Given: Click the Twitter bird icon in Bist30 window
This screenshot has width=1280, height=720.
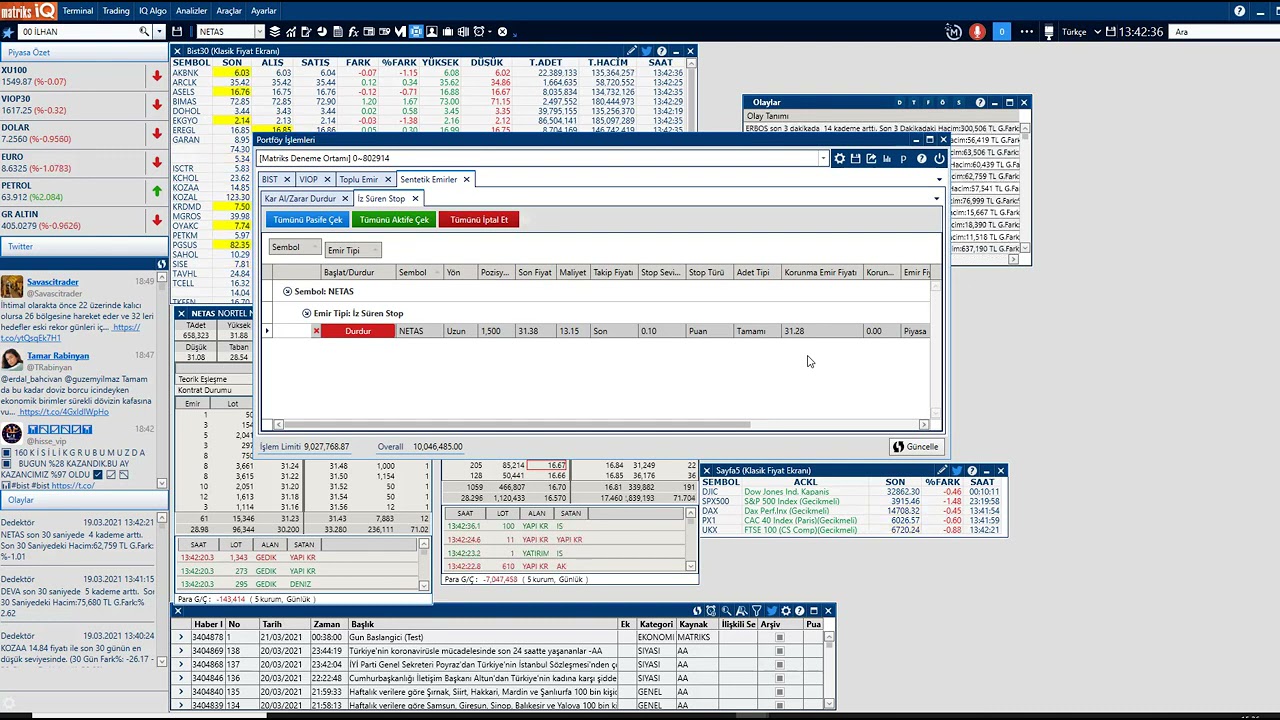Looking at the screenshot, I should pos(647,51).
